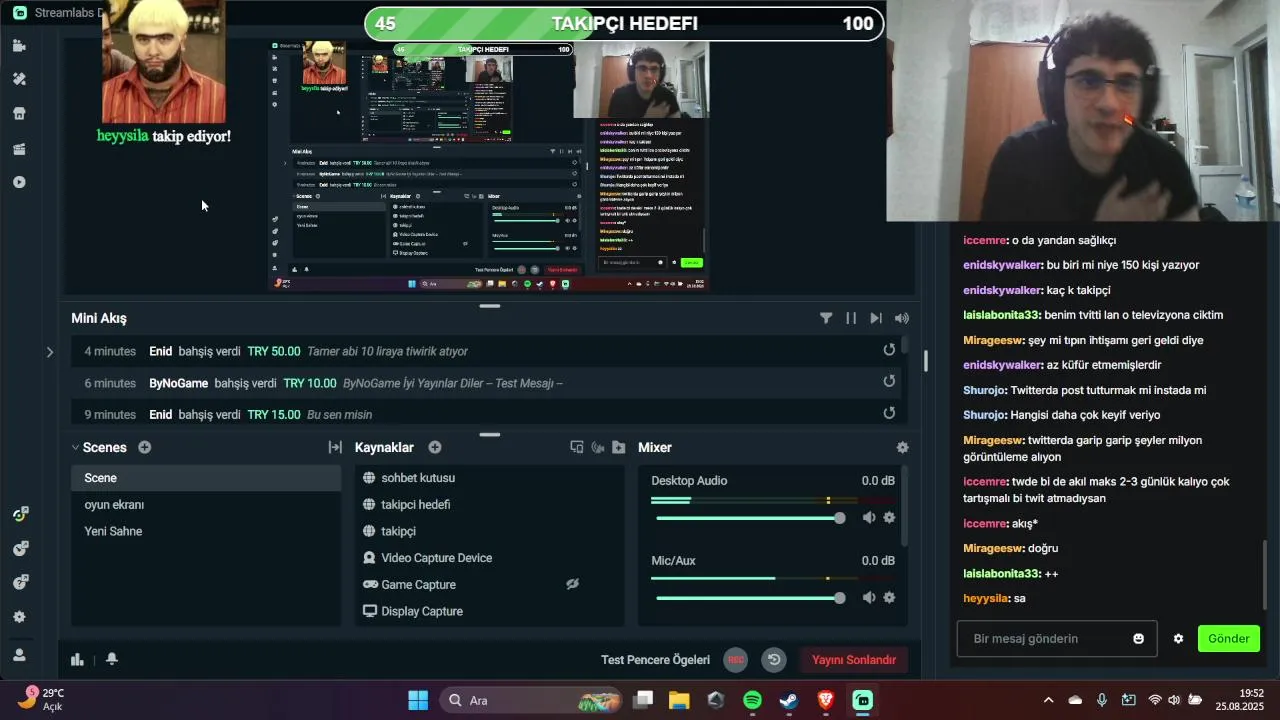Adjust Mic/Aux volume slider
Viewport: 1280px width, 720px height.
750,598
